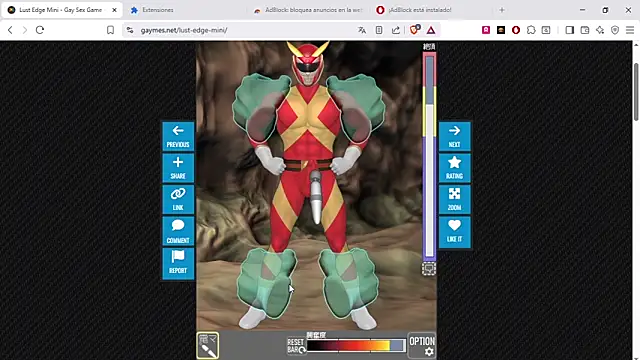Go forward in browser history
The height and width of the screenshot is (360, 640).
(x=24, y=30)
